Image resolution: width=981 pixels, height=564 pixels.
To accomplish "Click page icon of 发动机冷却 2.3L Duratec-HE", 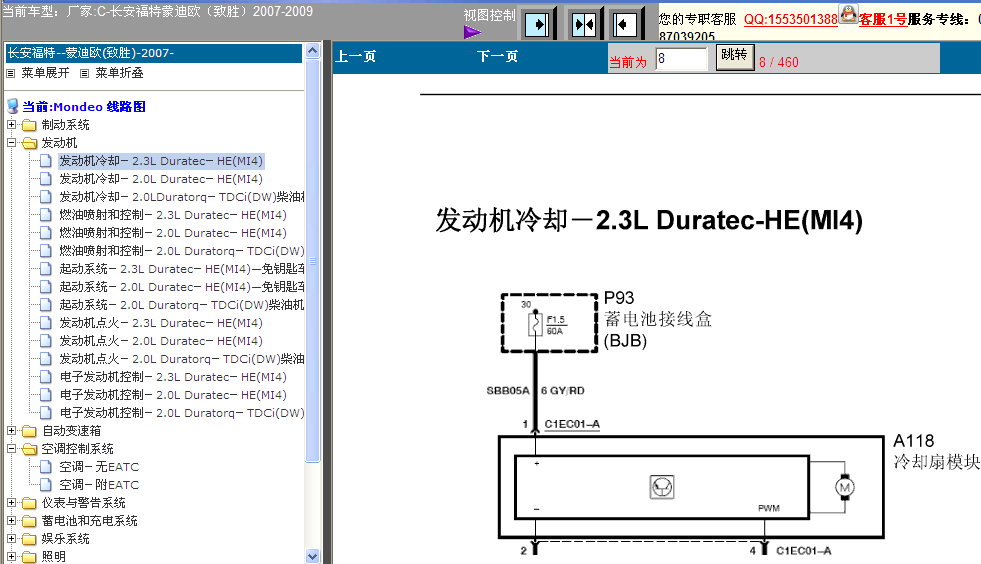I will point(46,161).
